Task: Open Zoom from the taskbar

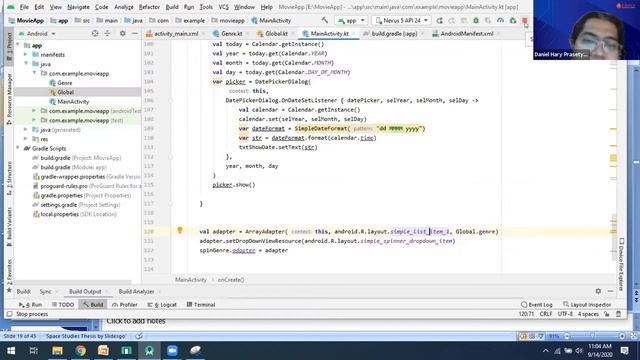Action: pos(172,351)
